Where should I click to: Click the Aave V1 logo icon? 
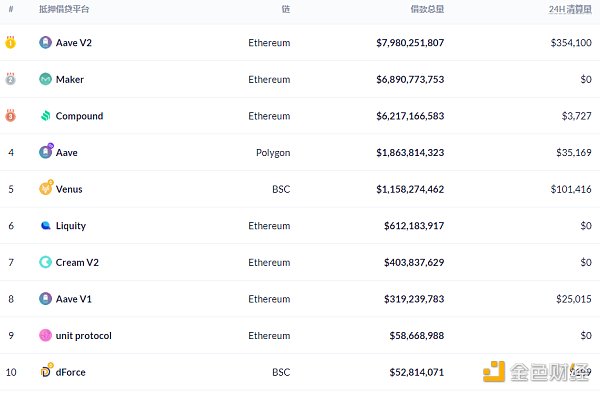tap(46, 299)
